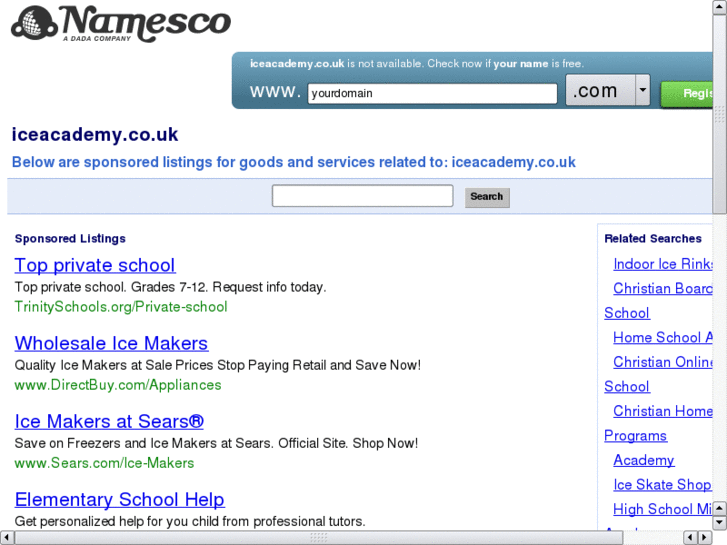Click the horizontal scrollbar left arrow

pos(6,538)
